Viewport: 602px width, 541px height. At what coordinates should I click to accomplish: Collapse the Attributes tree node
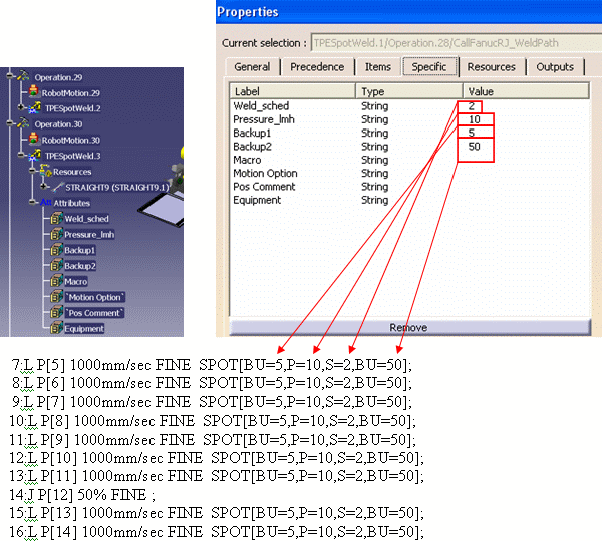(x=32, y=202)
